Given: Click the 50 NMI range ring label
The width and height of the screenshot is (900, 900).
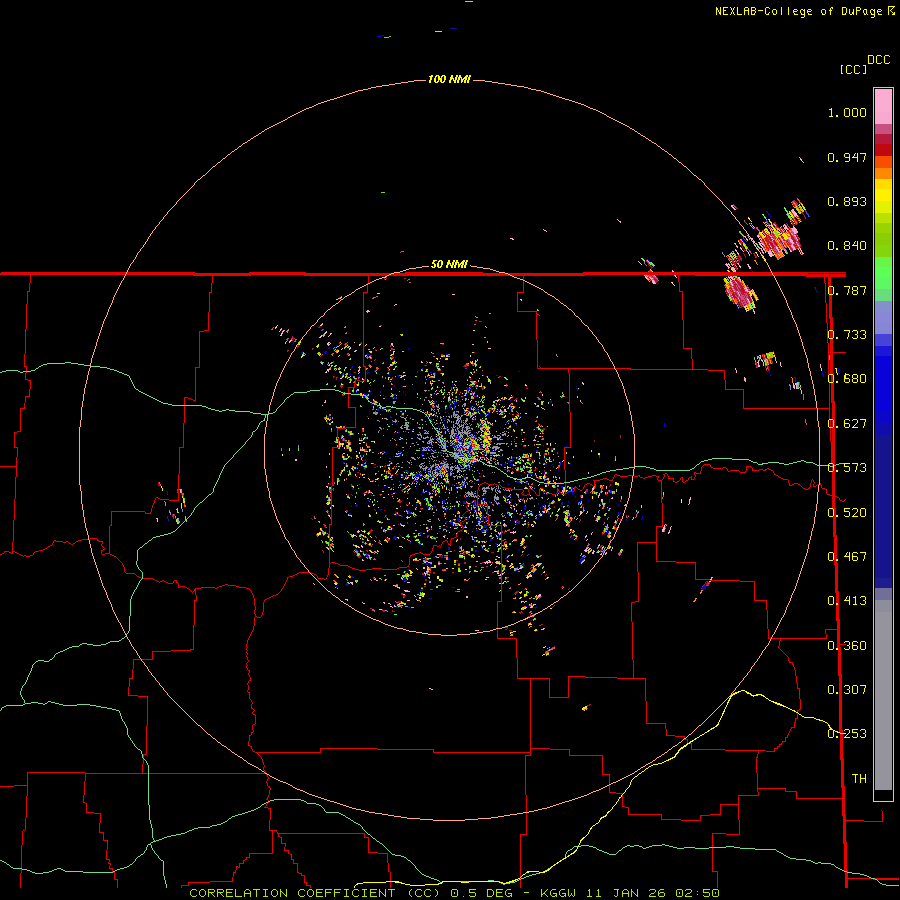Looking at the screenshot, I should point(449,264).
